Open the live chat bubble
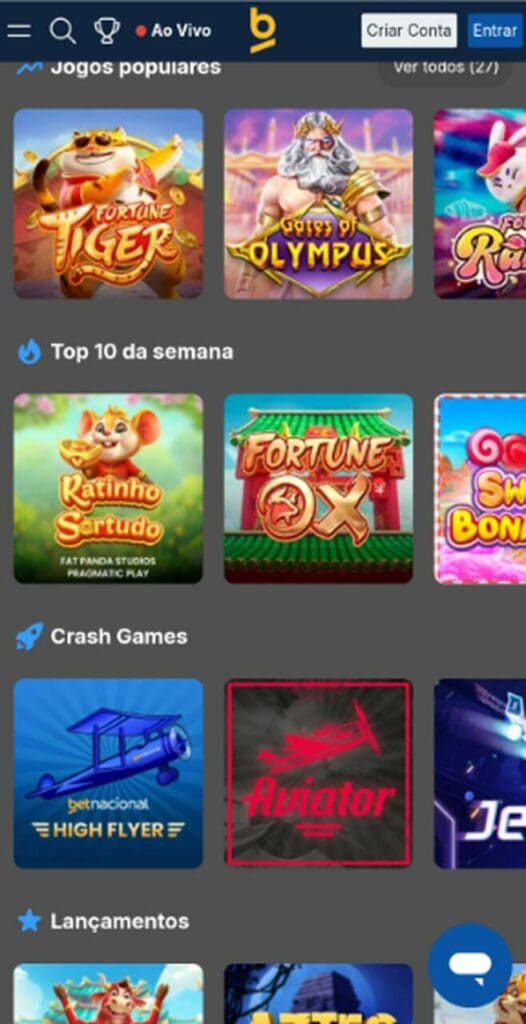Screen dimensions: 526x1024 [x=470, y=965]
